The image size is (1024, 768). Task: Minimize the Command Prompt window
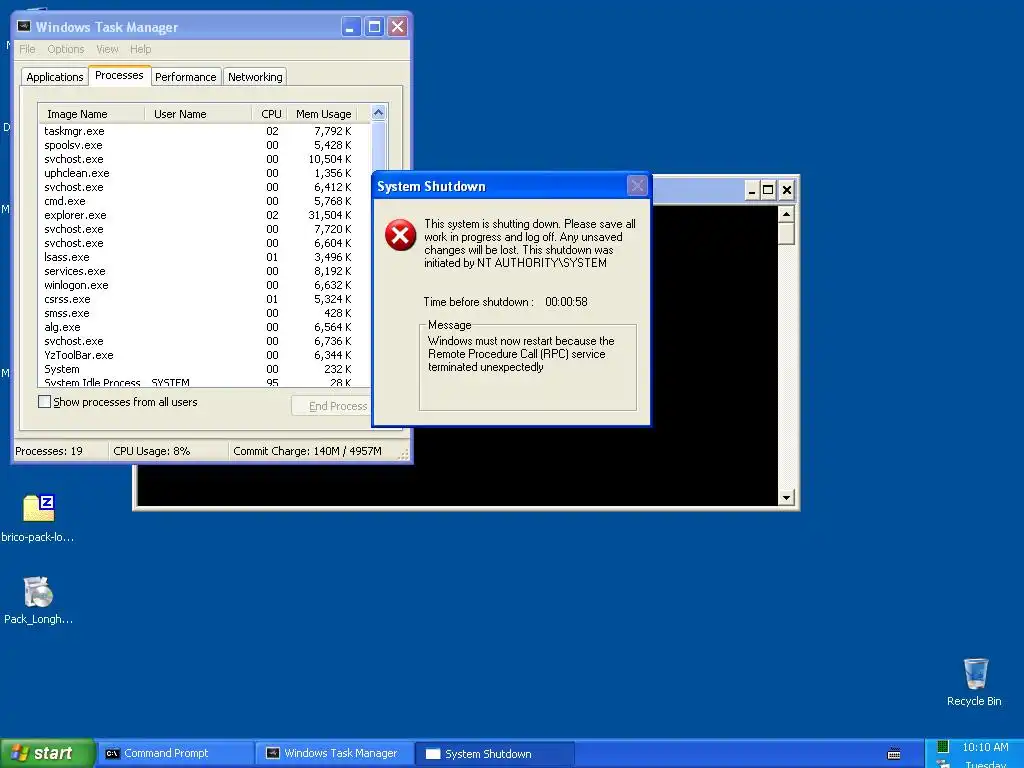tap(752, 190)
